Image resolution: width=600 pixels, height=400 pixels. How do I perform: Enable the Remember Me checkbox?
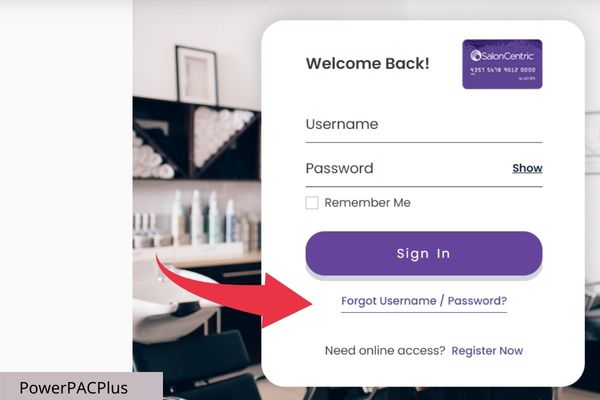pyautogui.click(x=312, y=202)
